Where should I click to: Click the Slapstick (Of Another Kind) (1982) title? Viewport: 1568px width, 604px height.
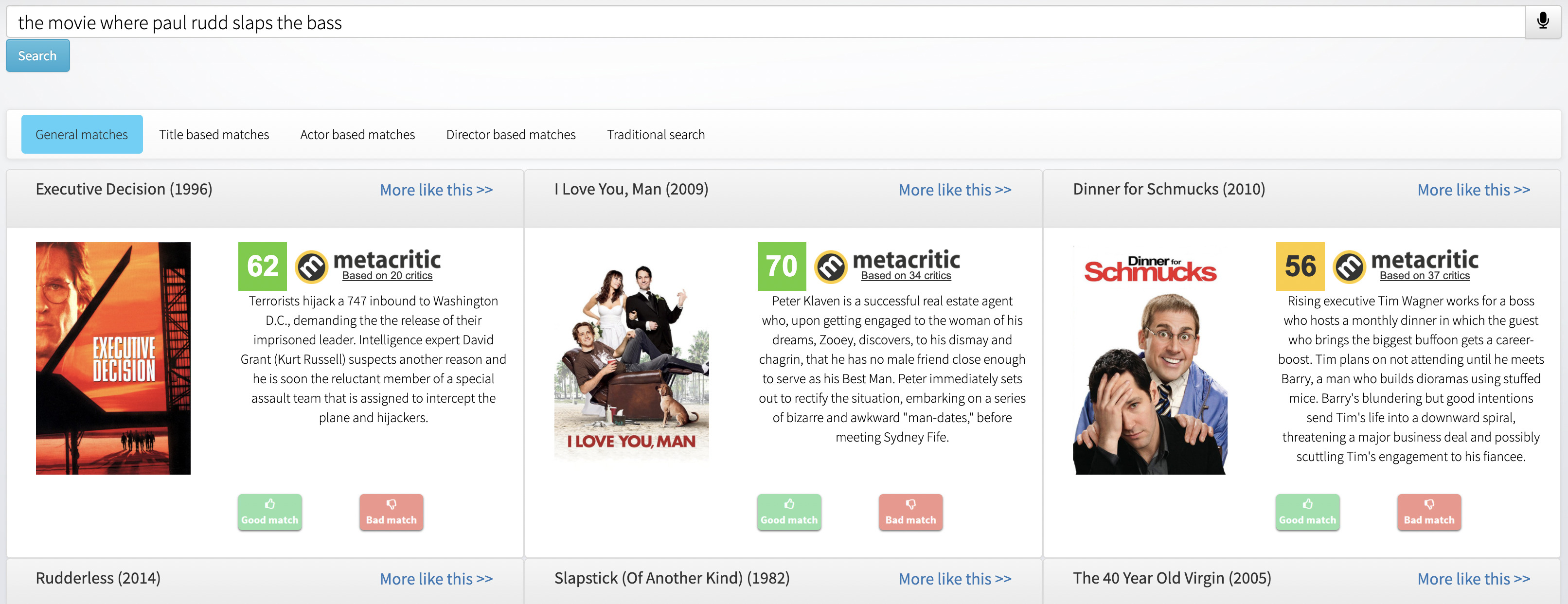(x=672, y=578)
